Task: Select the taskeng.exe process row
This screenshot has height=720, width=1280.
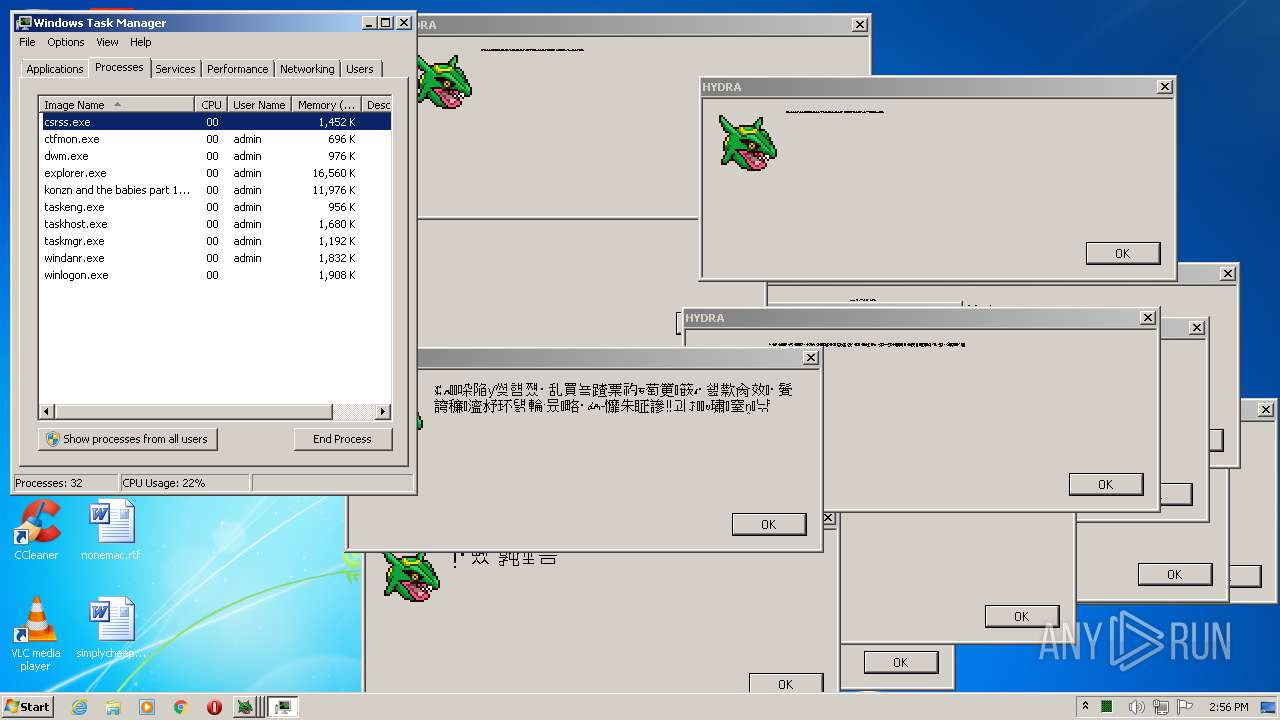Action: (x=215, y=207)
